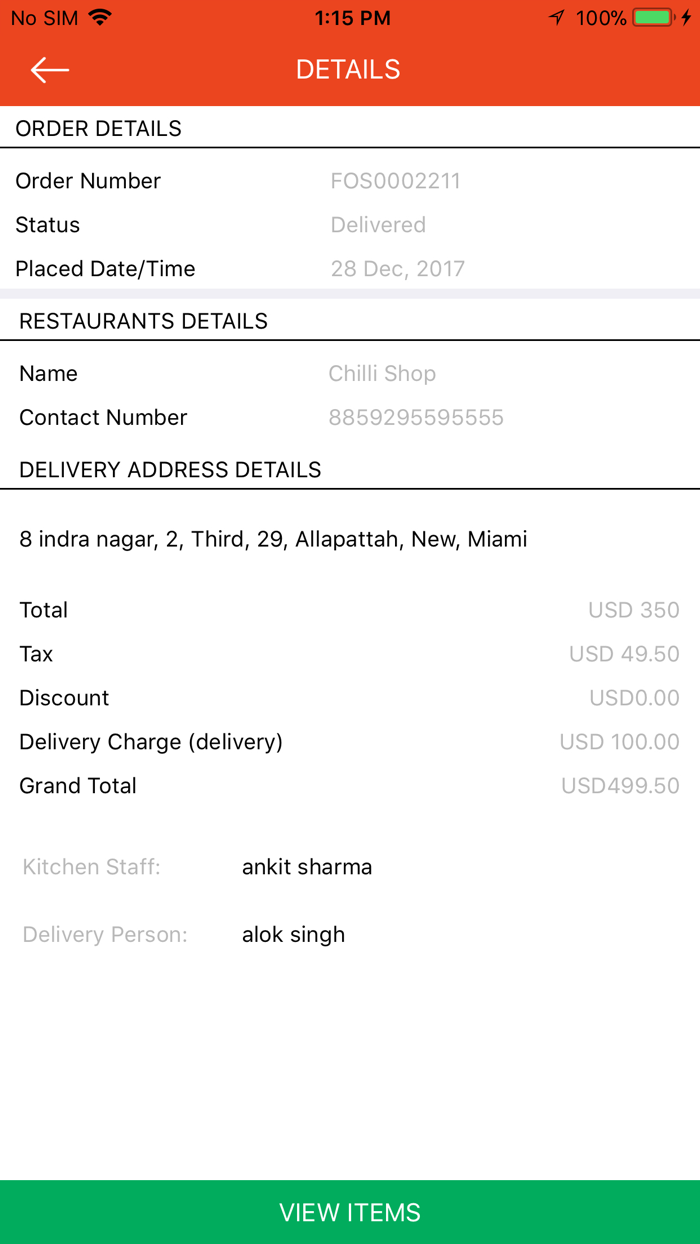Click the back arrow in the header

point(49,69)
